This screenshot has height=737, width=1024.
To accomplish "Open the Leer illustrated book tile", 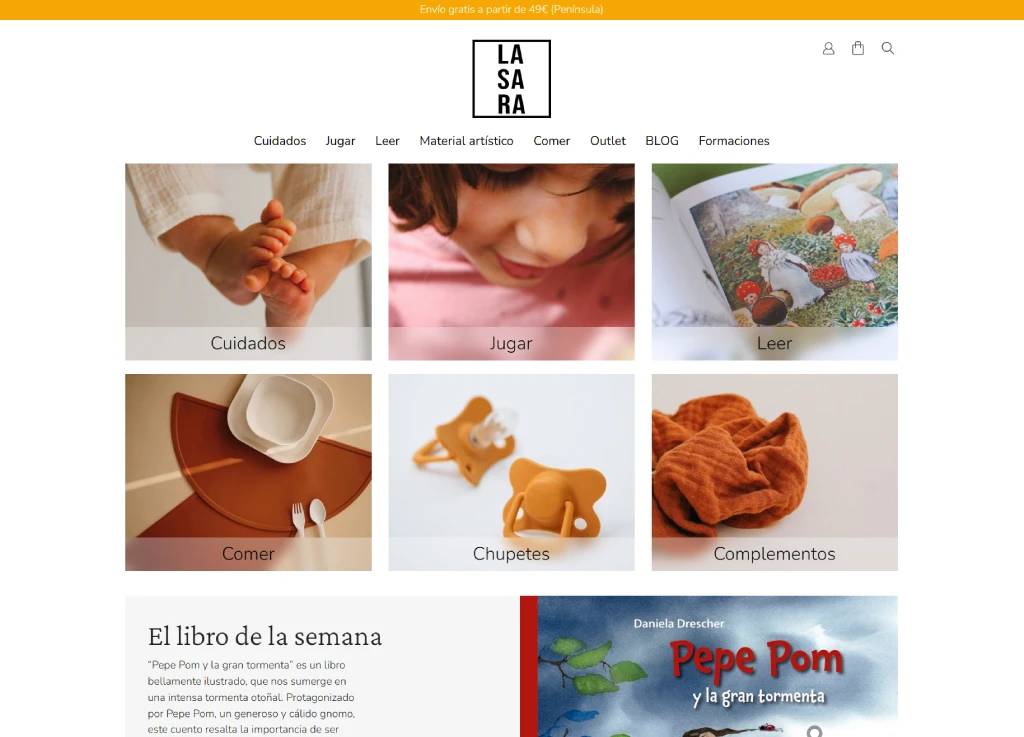I will (775, 262).
